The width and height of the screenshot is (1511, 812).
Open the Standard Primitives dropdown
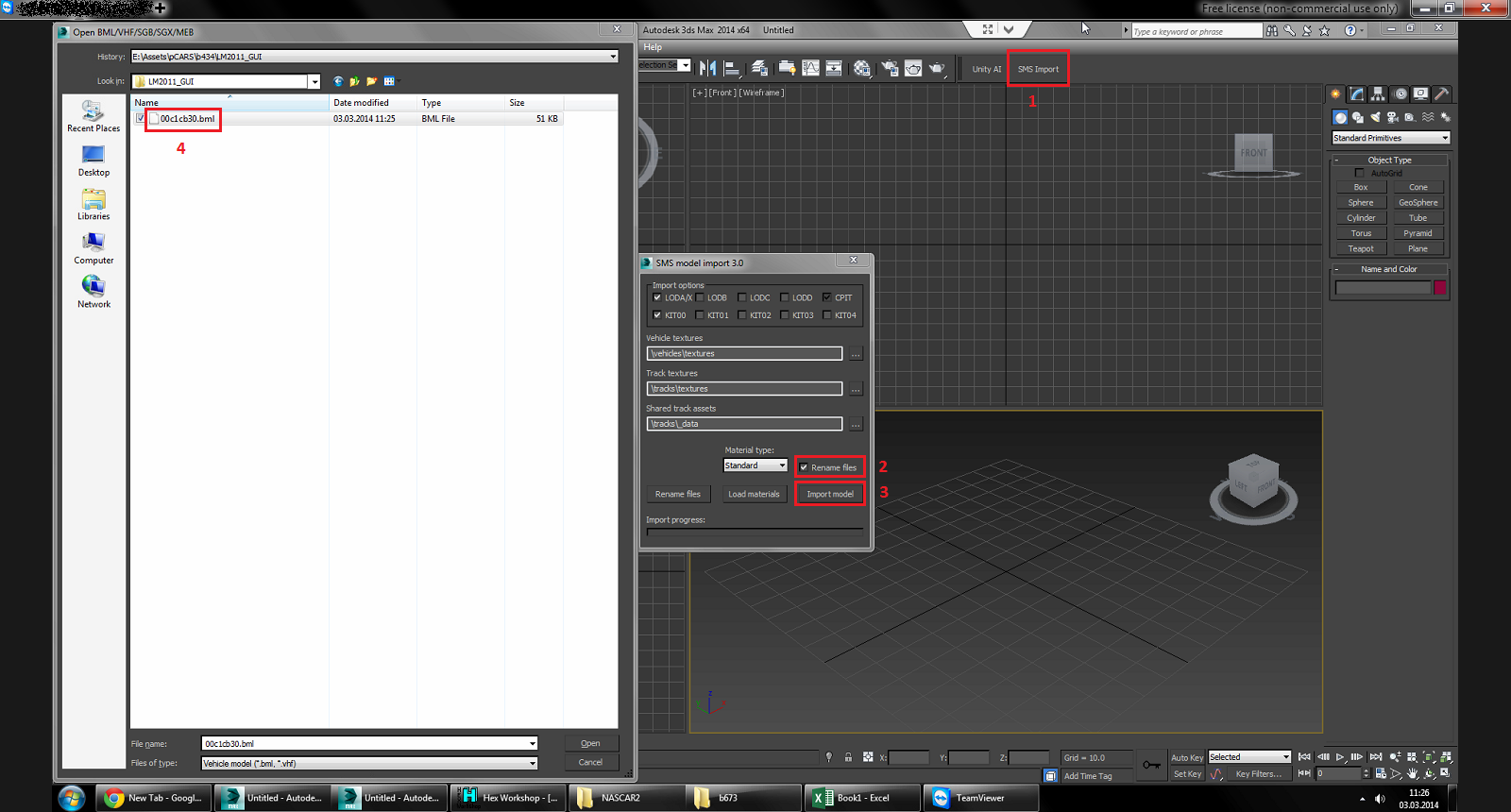click(1390, 138)
